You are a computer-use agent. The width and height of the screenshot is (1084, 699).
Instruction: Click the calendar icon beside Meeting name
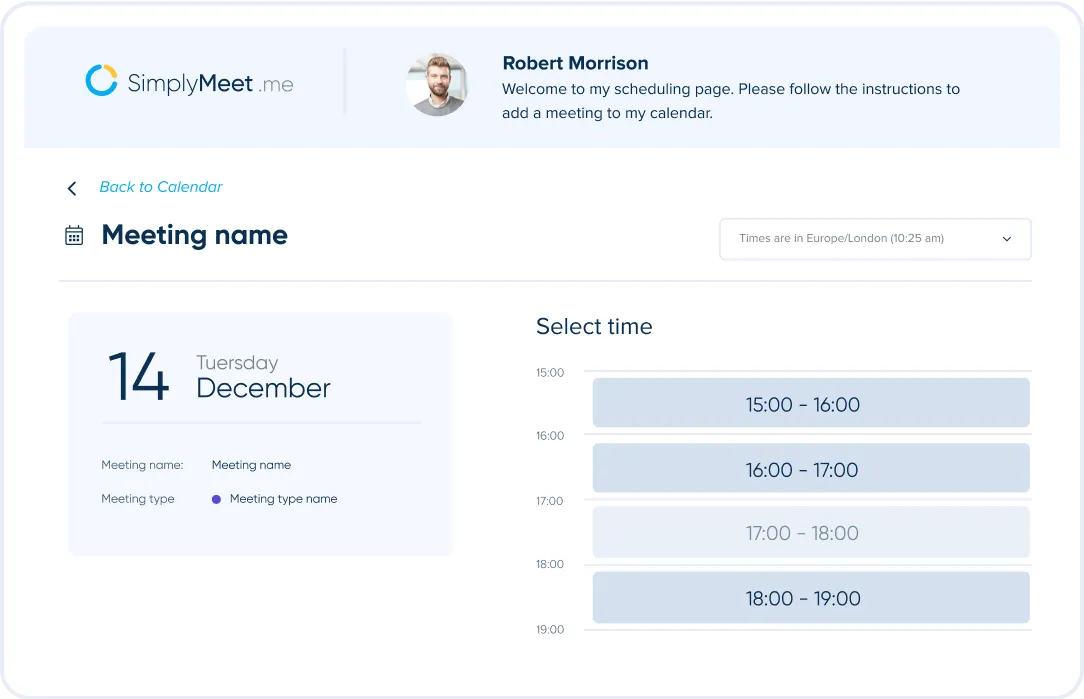coord(74,235)
